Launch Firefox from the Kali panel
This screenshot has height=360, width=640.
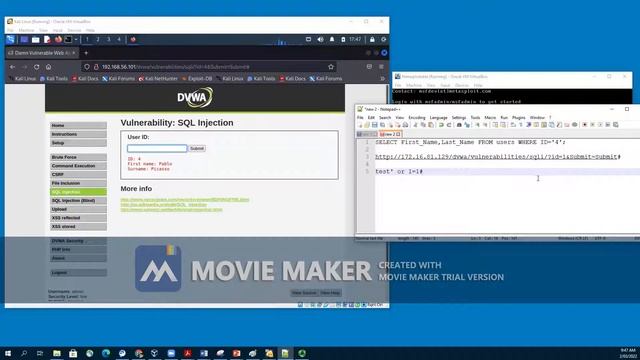tap(58, 40)
